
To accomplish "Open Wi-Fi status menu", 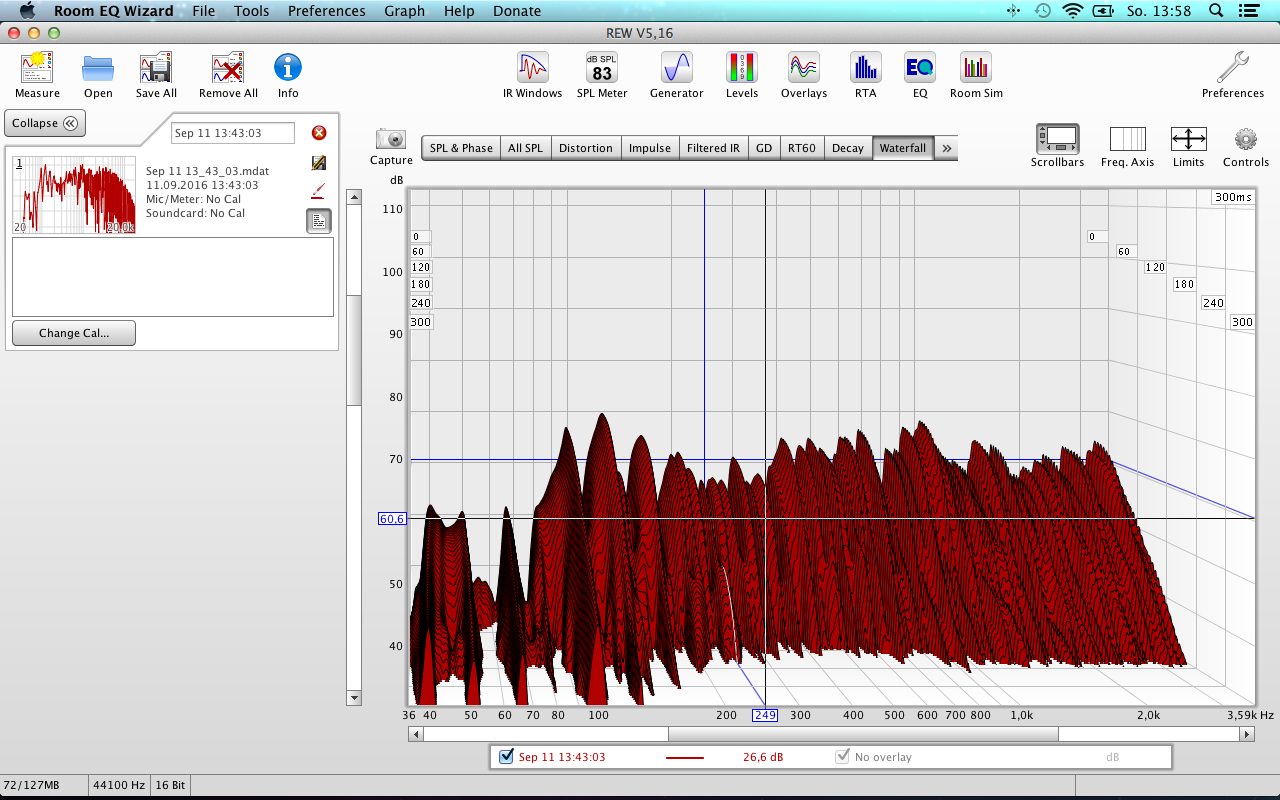I will tap(1073, 11).
